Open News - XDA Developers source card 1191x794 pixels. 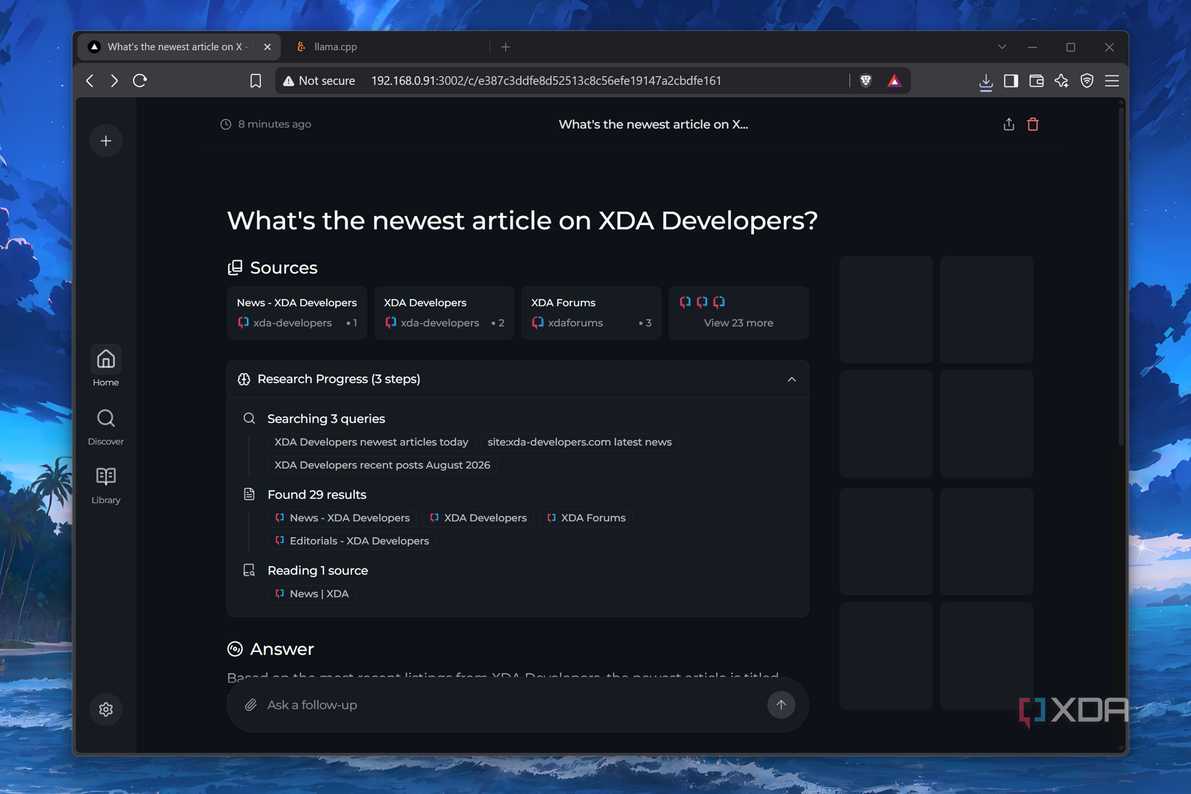click(297, 312)
